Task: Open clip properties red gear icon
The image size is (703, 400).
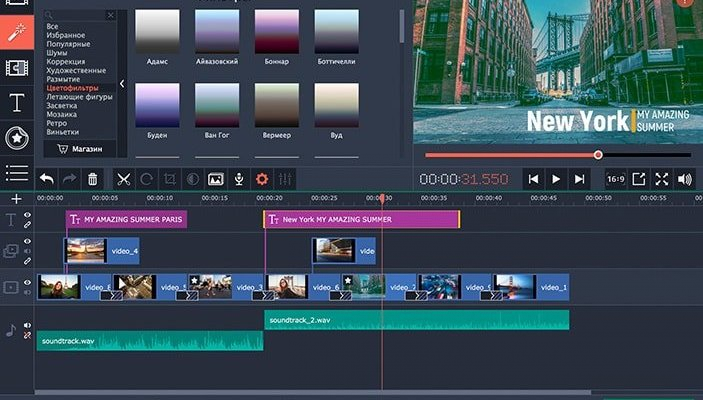Action: coord(263,179)
